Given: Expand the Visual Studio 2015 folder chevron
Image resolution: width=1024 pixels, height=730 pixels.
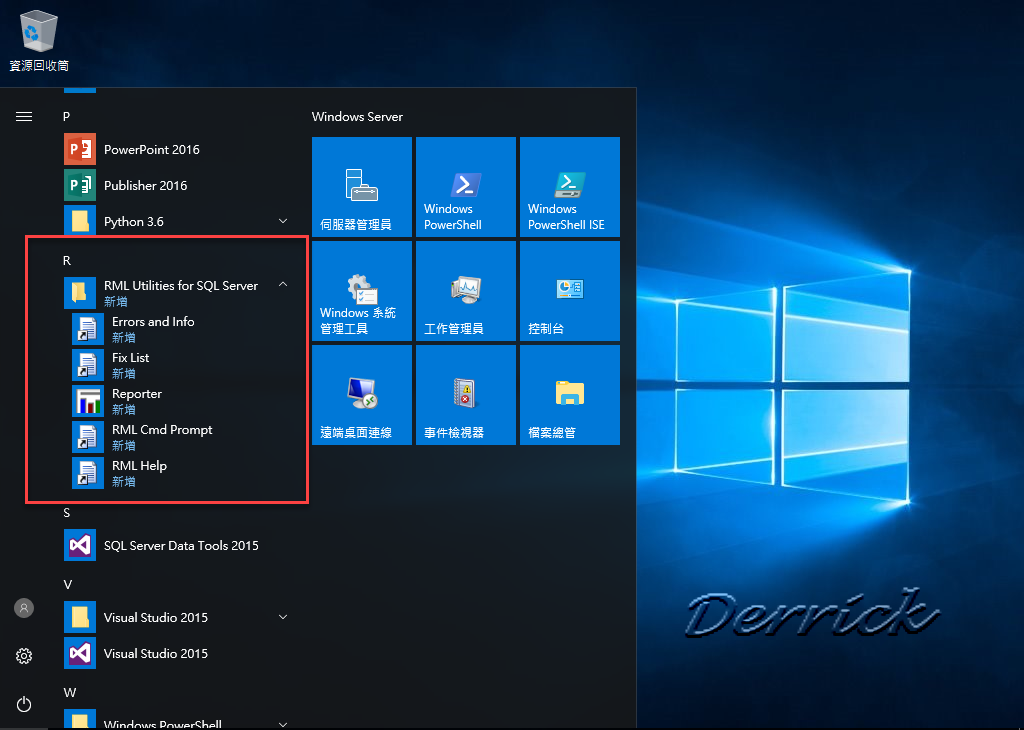Looking at the screenshot, I should point(283,616).
